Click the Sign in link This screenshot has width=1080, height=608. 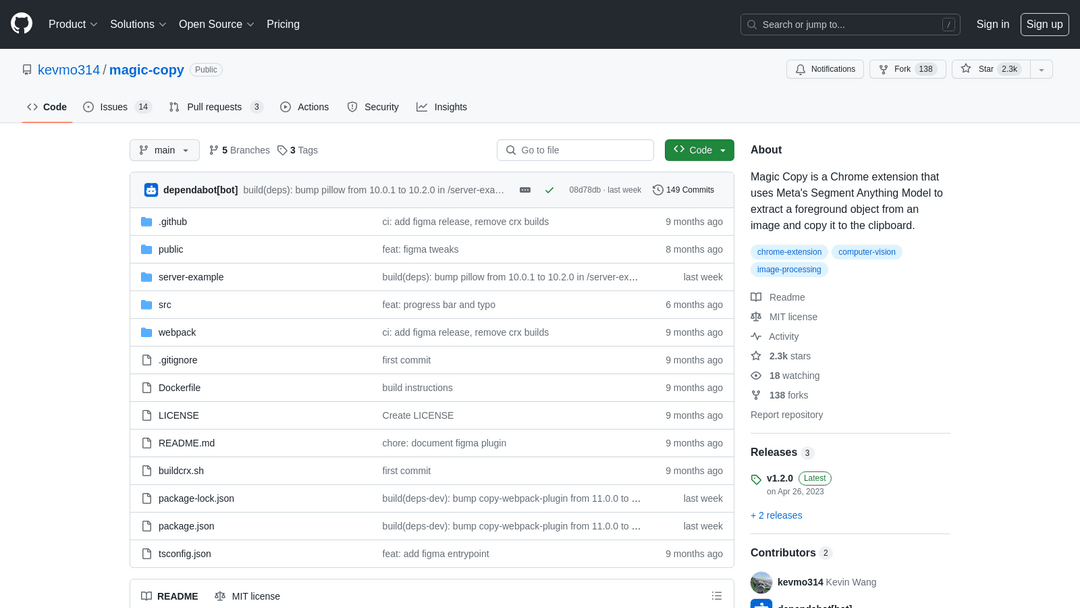993,24
